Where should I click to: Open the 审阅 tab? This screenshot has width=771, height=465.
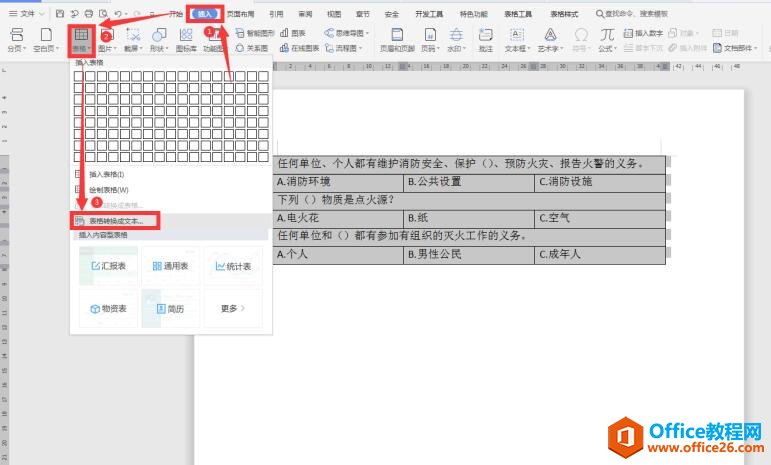pos(305,14)
